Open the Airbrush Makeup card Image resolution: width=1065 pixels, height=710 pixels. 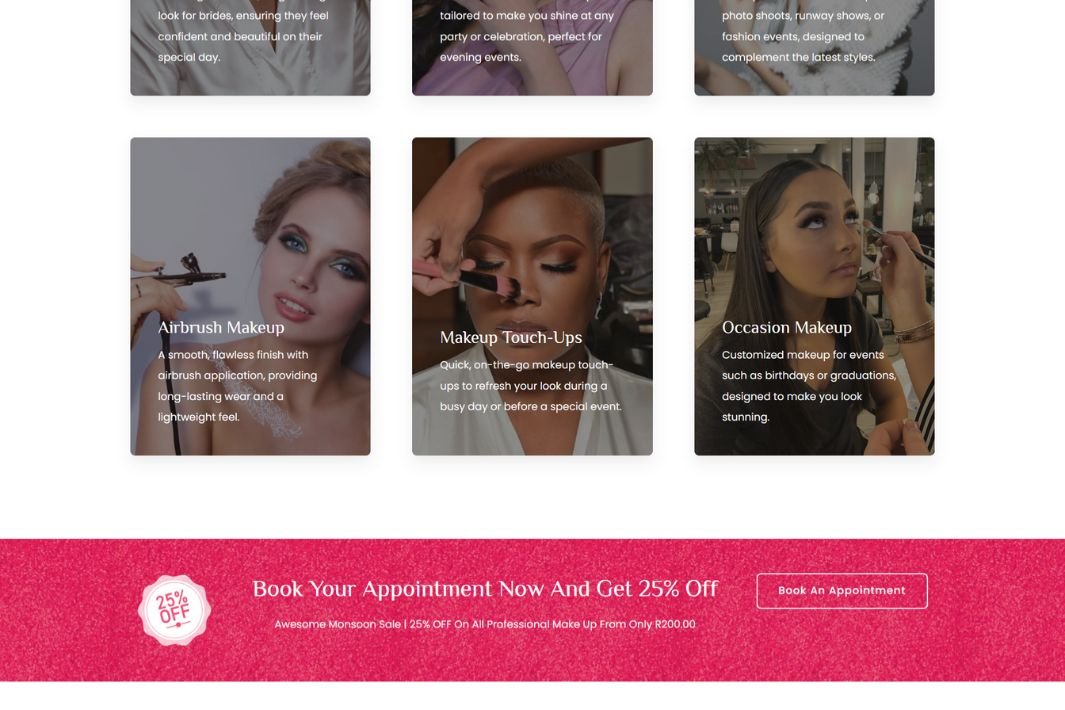click(x=251, y=296)
